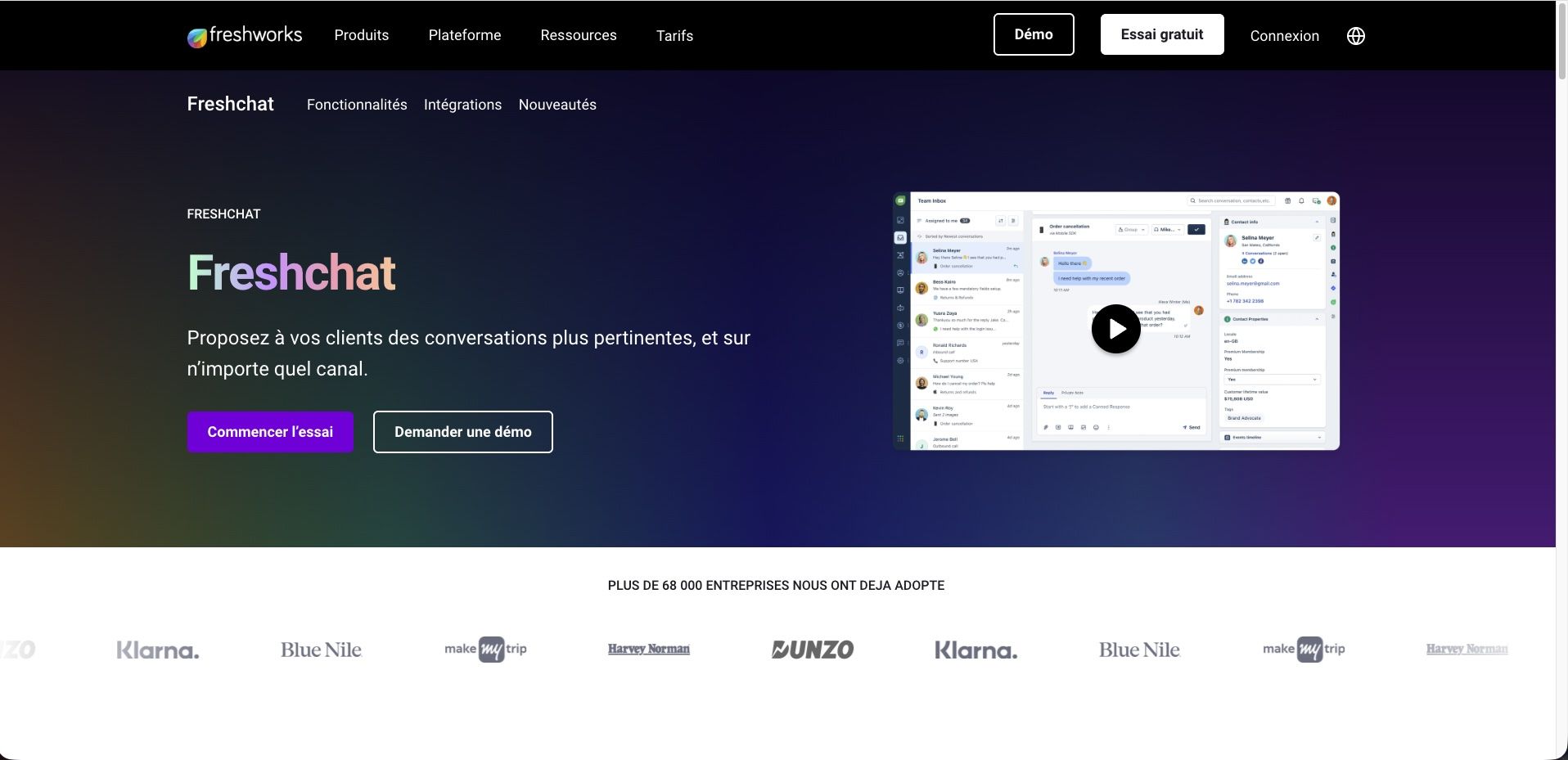This screenshot has height=760, width=1568.
Task: Play the Freshchat demo video
Action: click(x=1115, y=328)
